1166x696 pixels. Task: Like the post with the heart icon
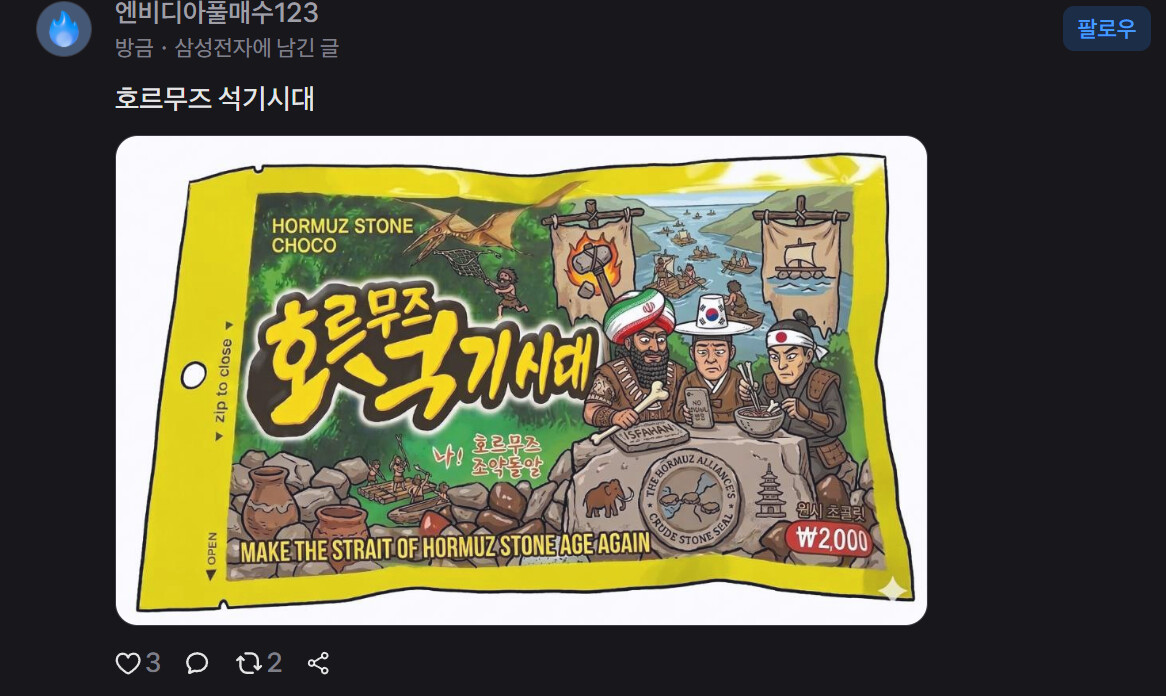click(127, 663)
